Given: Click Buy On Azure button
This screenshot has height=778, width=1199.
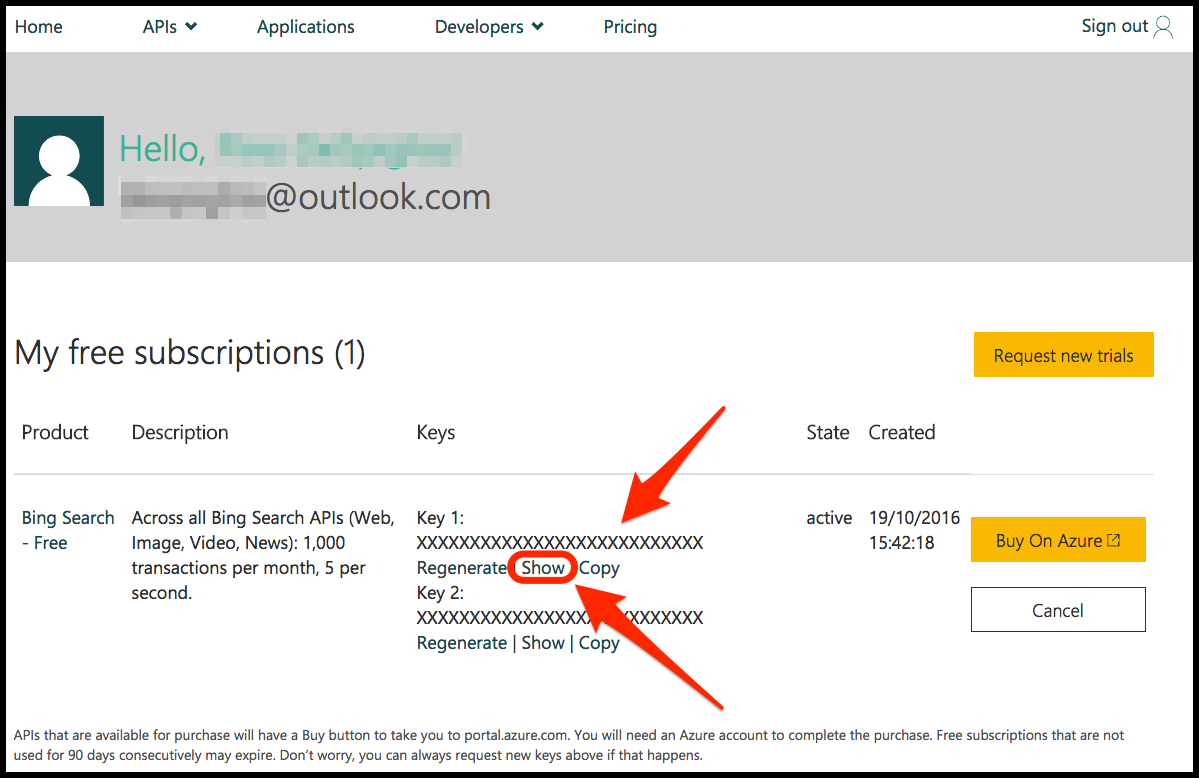Looking at the screenshot, I should [1058, 540].
